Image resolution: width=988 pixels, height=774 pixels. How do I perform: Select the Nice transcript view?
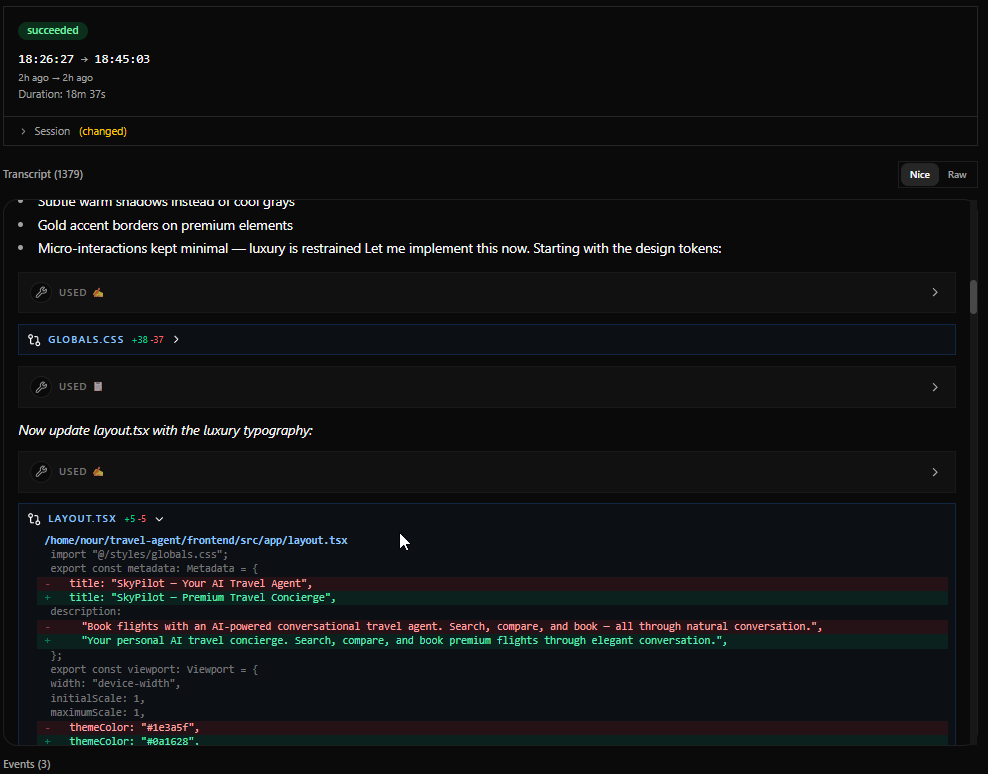tap(919, 175)
